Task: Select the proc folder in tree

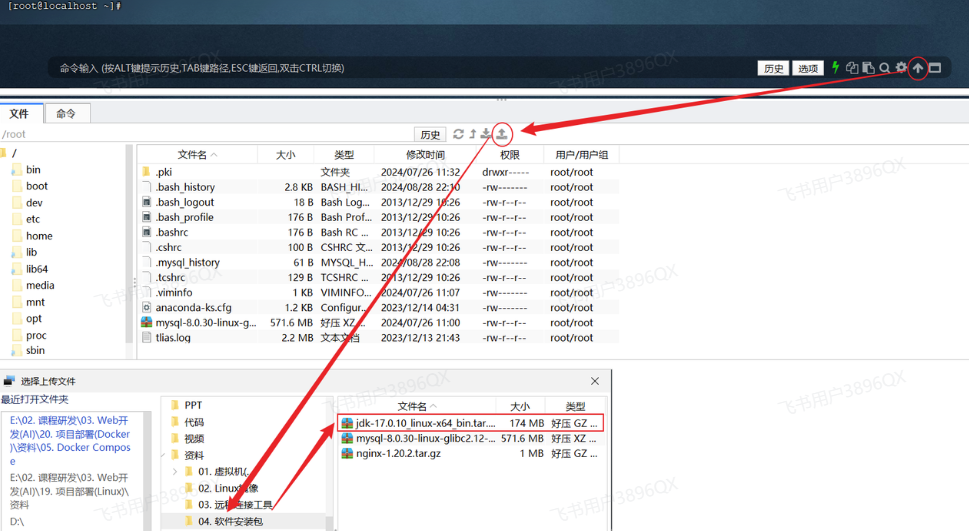Action: point(36,336)
